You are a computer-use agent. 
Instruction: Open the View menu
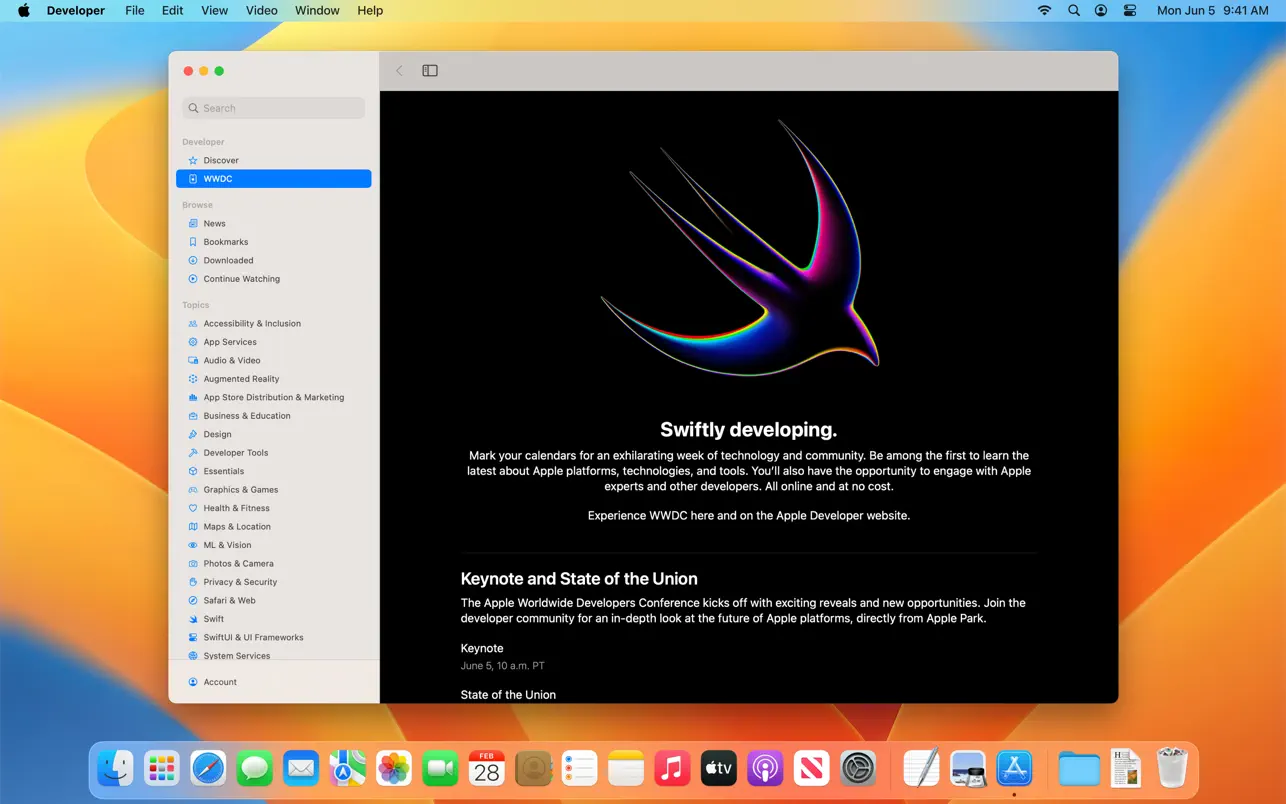coord(215,10)
